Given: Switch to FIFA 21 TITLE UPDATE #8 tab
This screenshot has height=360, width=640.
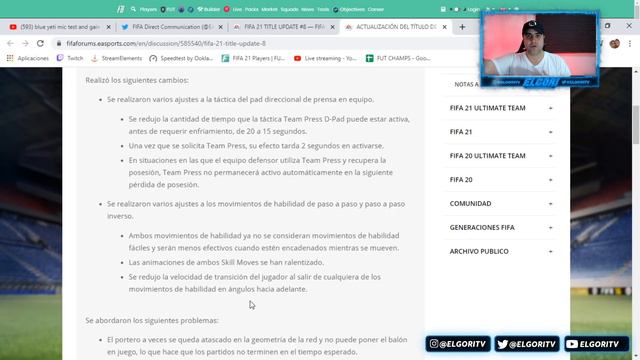Looking at the screenshot, I should tap(283, 27).
